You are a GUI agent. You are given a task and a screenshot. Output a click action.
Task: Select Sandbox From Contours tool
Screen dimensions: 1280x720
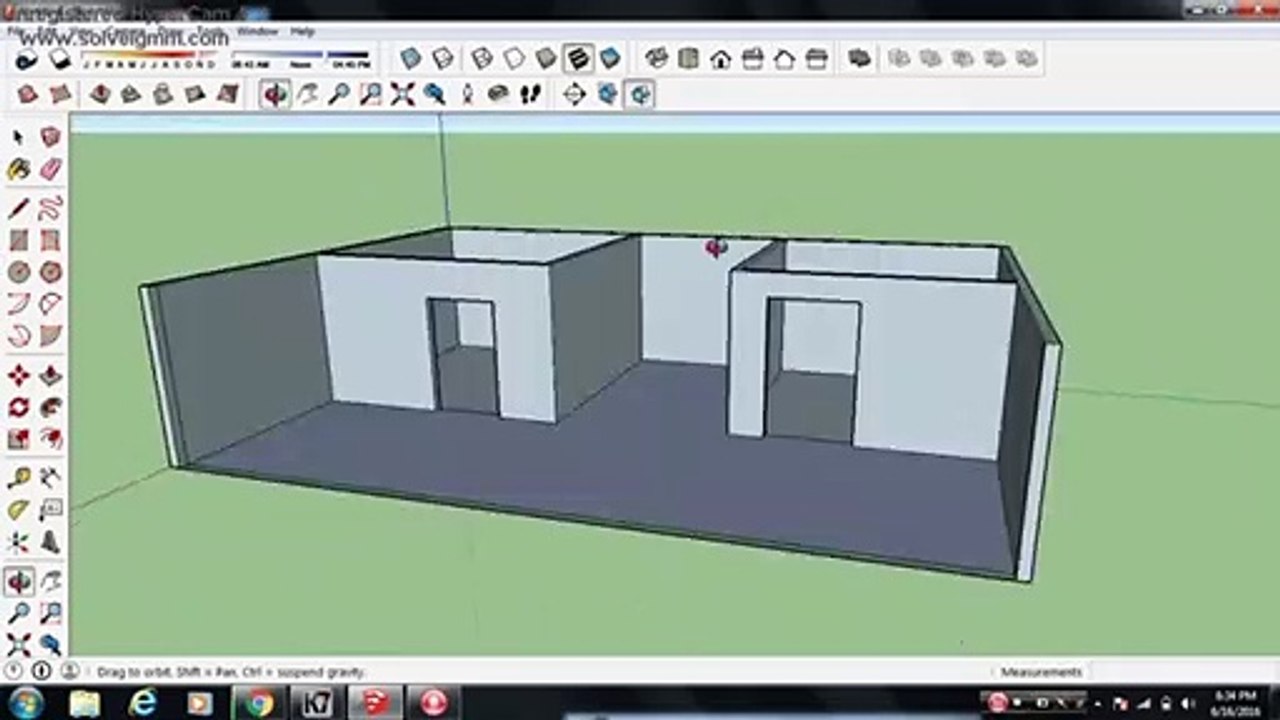(x=28, y=94)
